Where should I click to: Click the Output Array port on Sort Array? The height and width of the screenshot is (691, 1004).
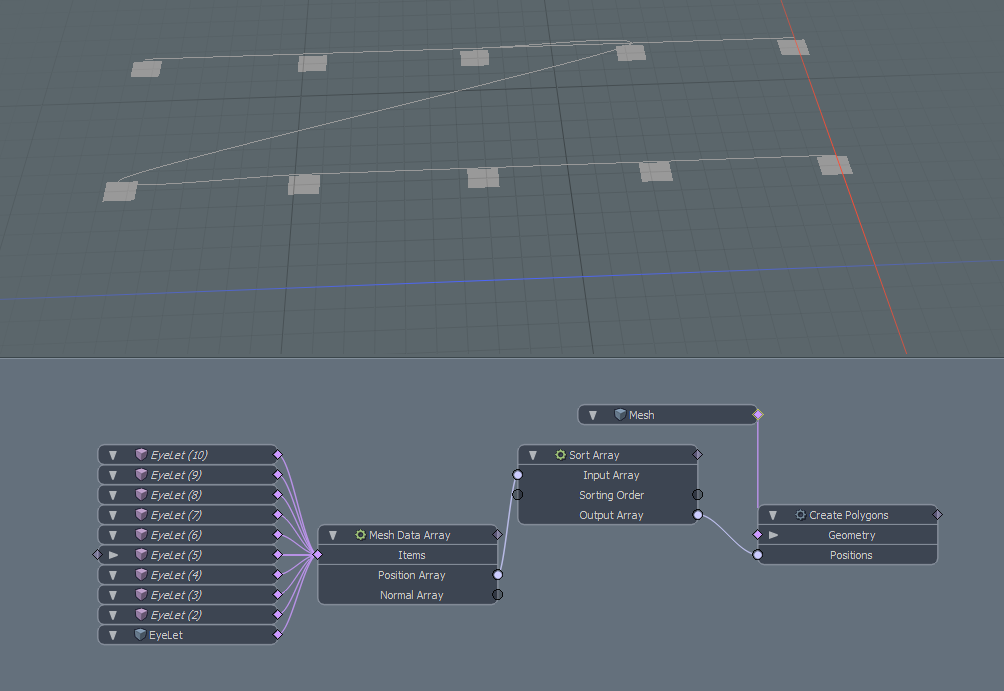tap(697, 515)
